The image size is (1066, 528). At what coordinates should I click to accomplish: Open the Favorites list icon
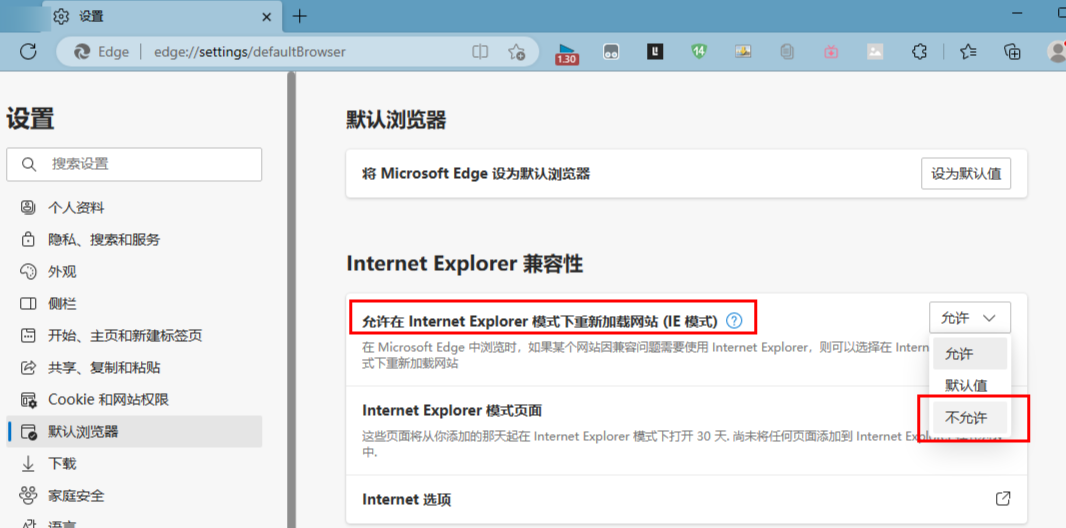pyautogui.click(x=967, y=52)
